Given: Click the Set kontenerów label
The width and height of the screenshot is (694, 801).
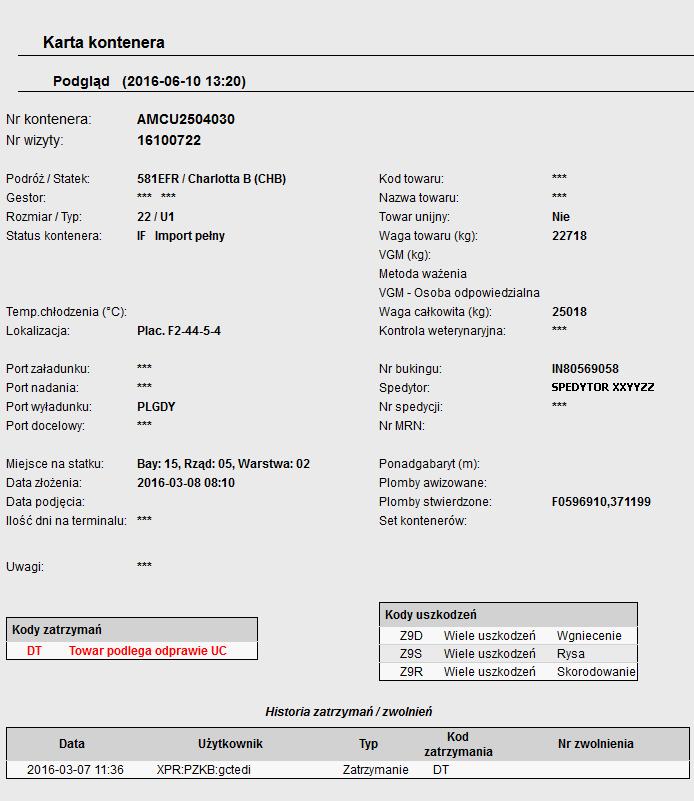Looking at the screenshot, I should click(x=423, y=521).
